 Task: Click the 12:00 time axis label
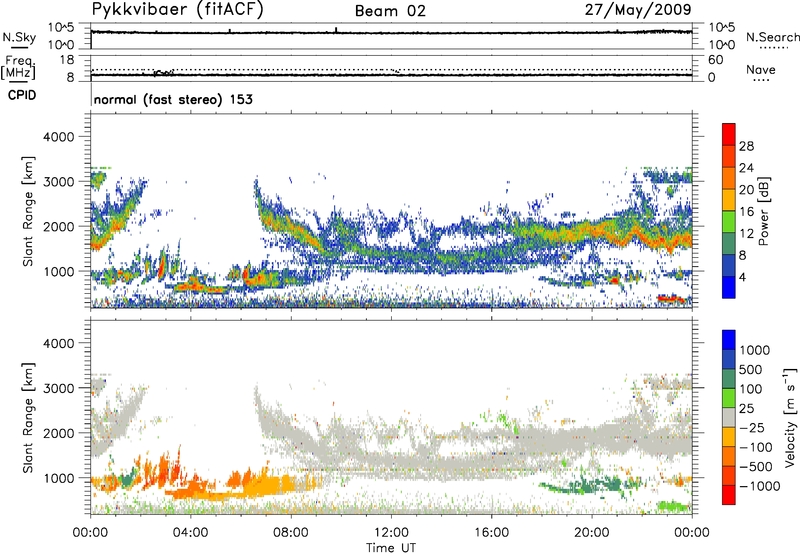coord(391,533)
